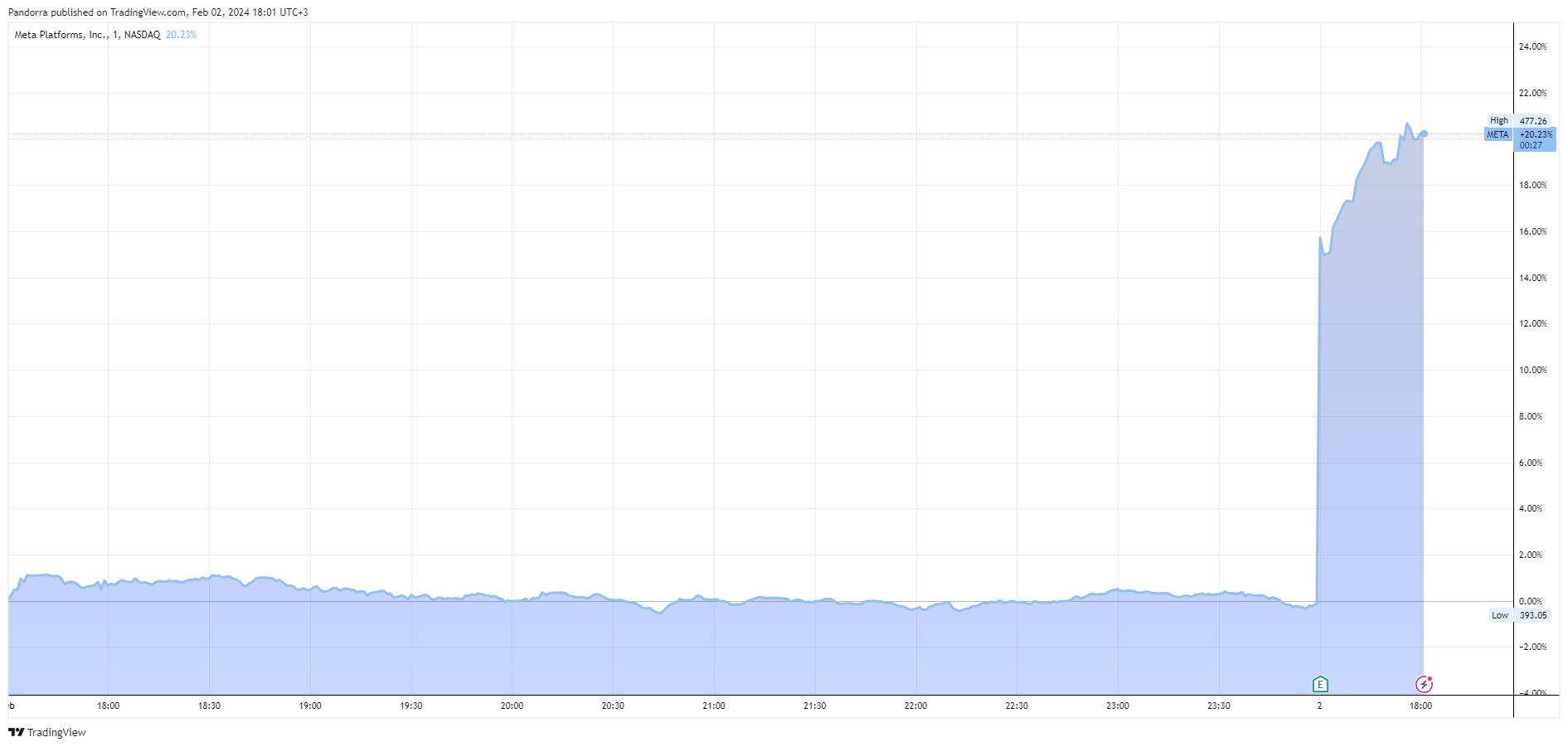Click the 16.00% scale label
The image size is (1568, 747).
click(x=1532, y=232)
